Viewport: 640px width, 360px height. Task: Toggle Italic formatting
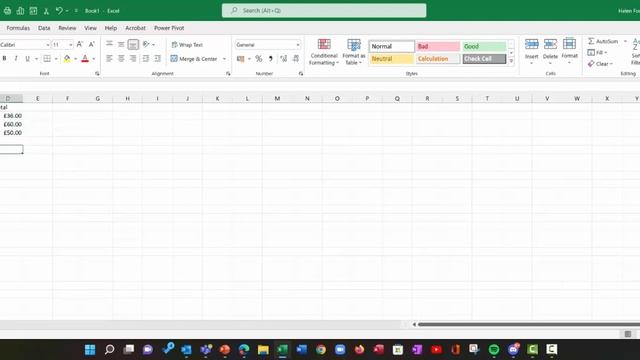16,59
